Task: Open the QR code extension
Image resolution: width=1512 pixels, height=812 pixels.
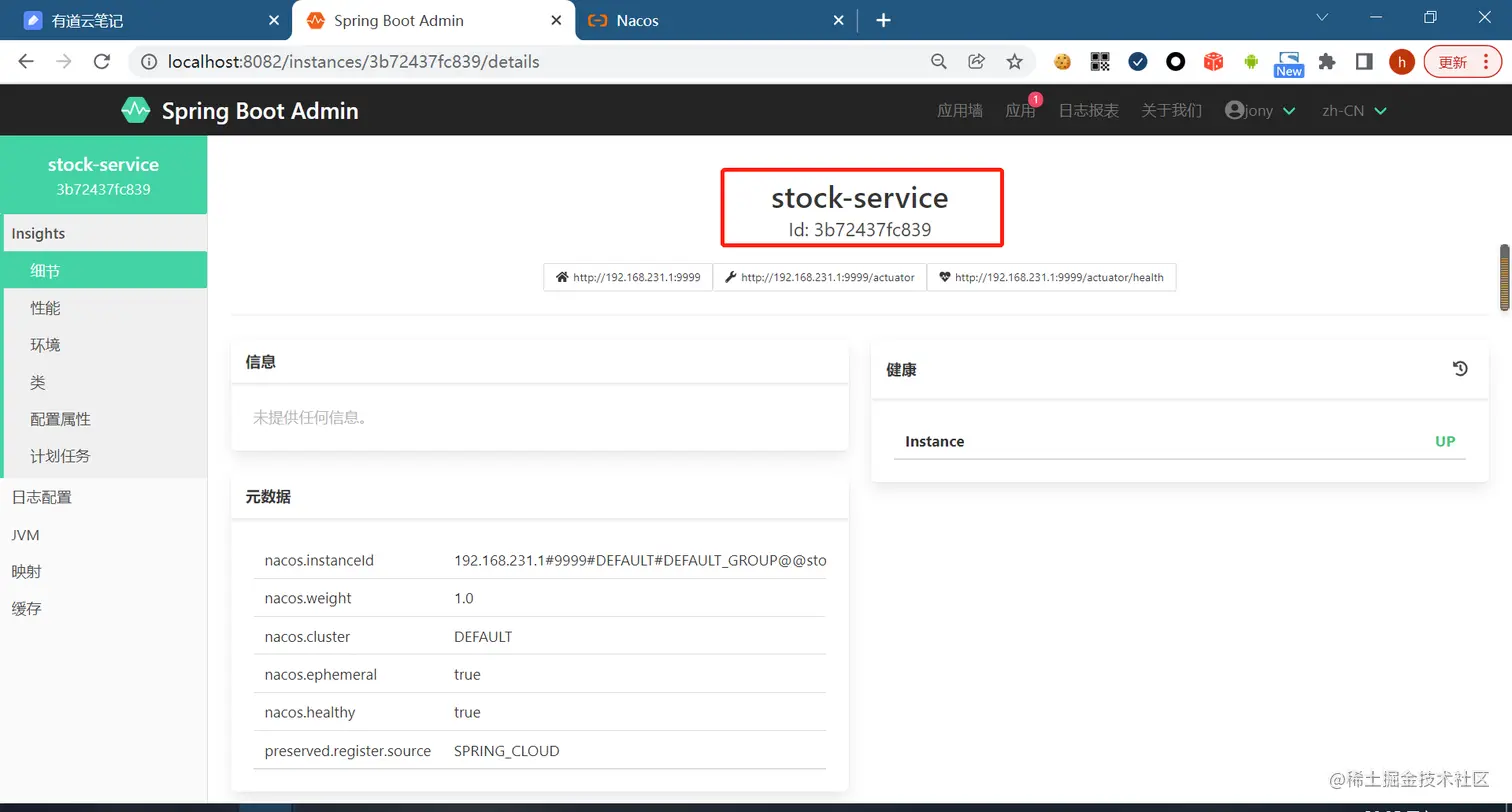Action: [x=1100, y=62]
